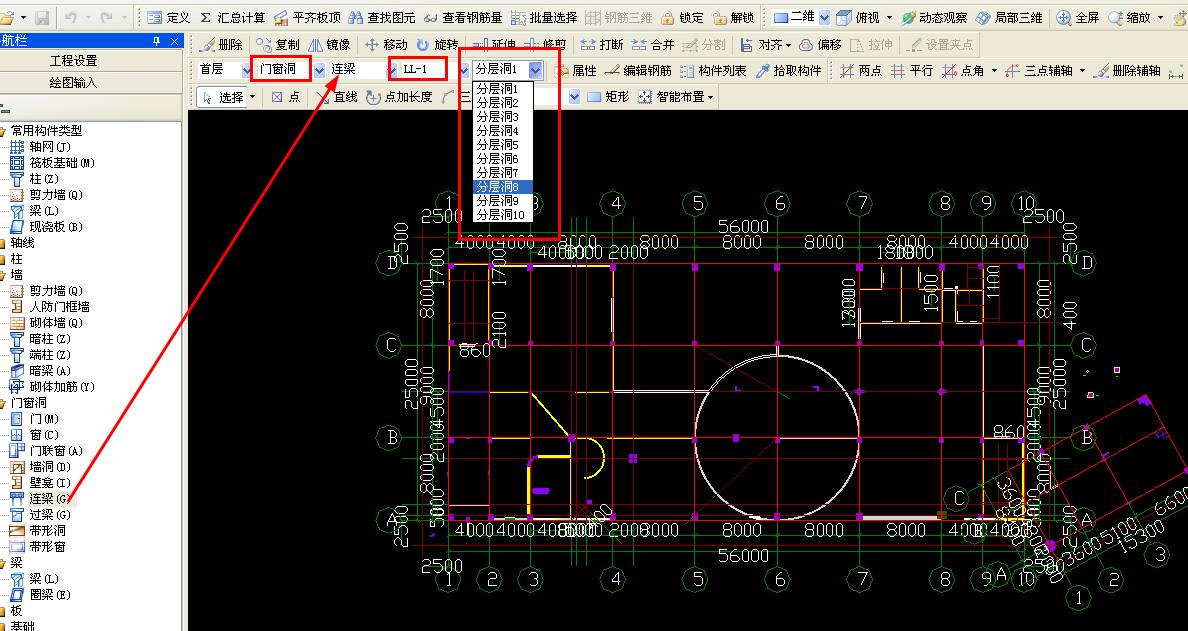Select 连梁(G) in the tree
The image size is (1188, 631).
click(40, 498)
